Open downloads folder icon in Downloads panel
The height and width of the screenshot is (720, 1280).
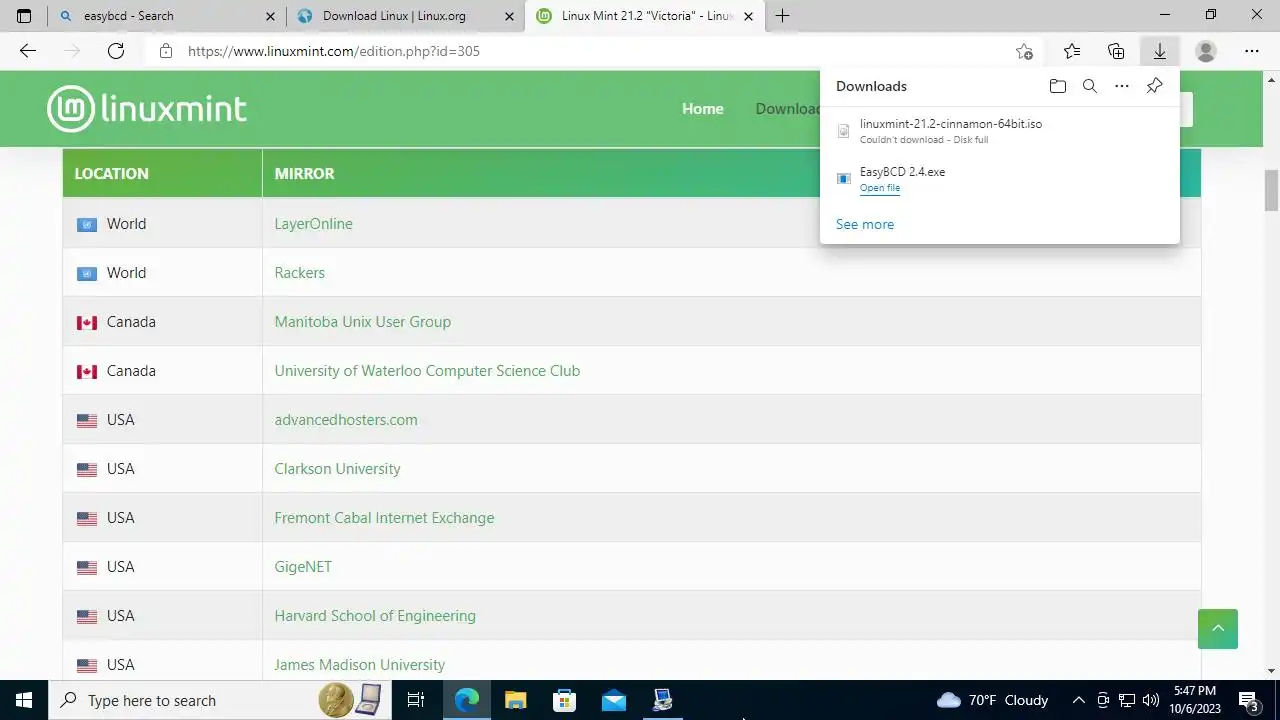tap(1058, 86)
